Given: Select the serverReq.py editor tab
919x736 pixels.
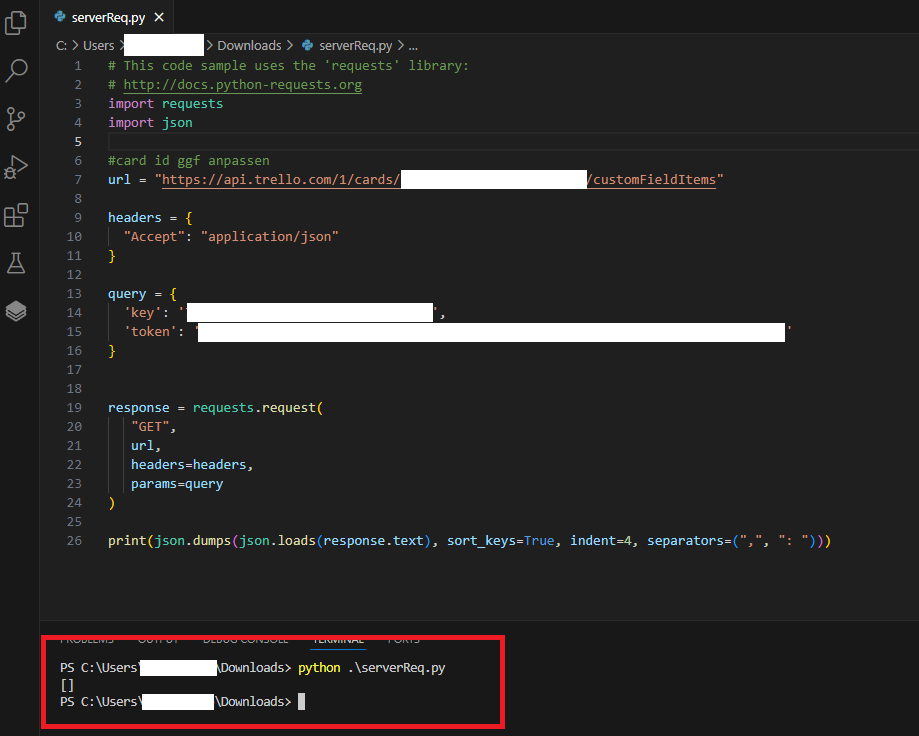Looking at the screenshot, I should 108,18.
